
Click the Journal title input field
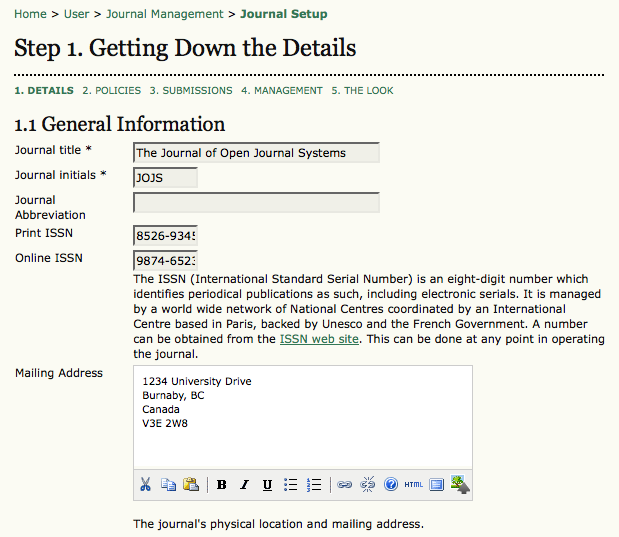tap(256, 153)
